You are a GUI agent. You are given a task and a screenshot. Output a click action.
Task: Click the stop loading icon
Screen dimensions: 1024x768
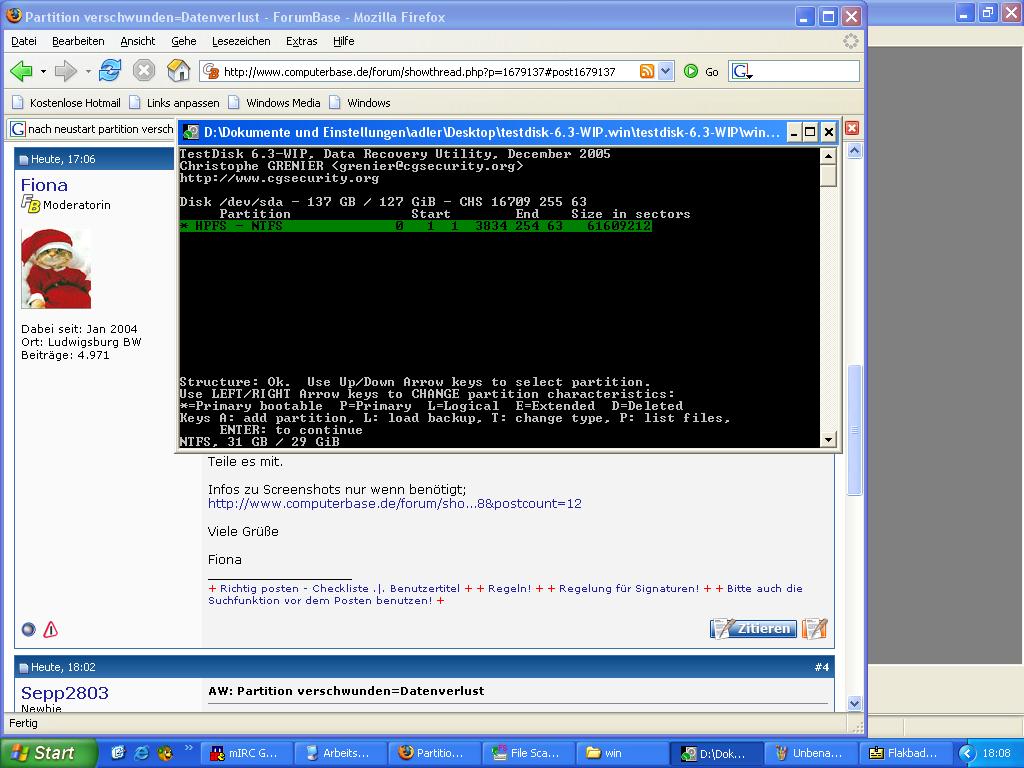pos(144,71)
